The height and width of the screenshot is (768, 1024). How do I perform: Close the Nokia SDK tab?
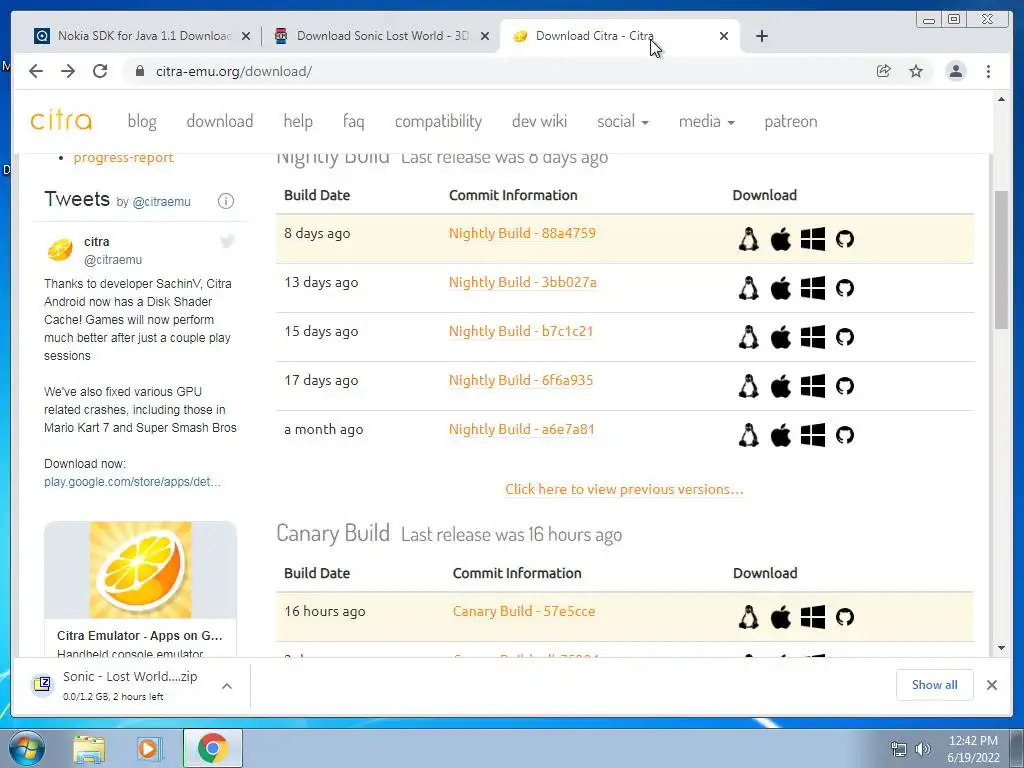(246, 37)
